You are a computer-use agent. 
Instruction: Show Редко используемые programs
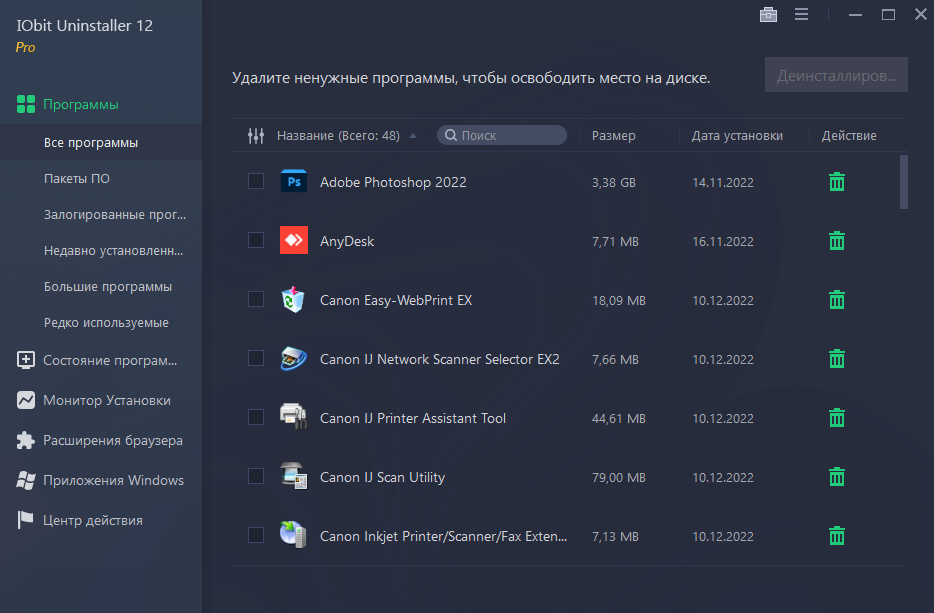(106, 322)
